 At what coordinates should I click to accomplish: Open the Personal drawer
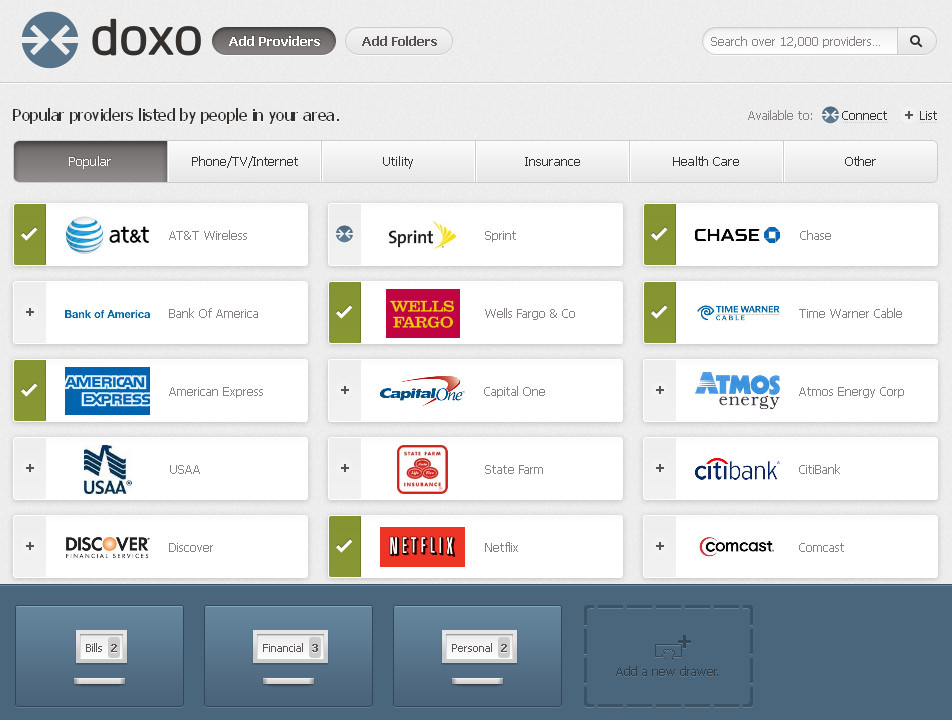477,656
